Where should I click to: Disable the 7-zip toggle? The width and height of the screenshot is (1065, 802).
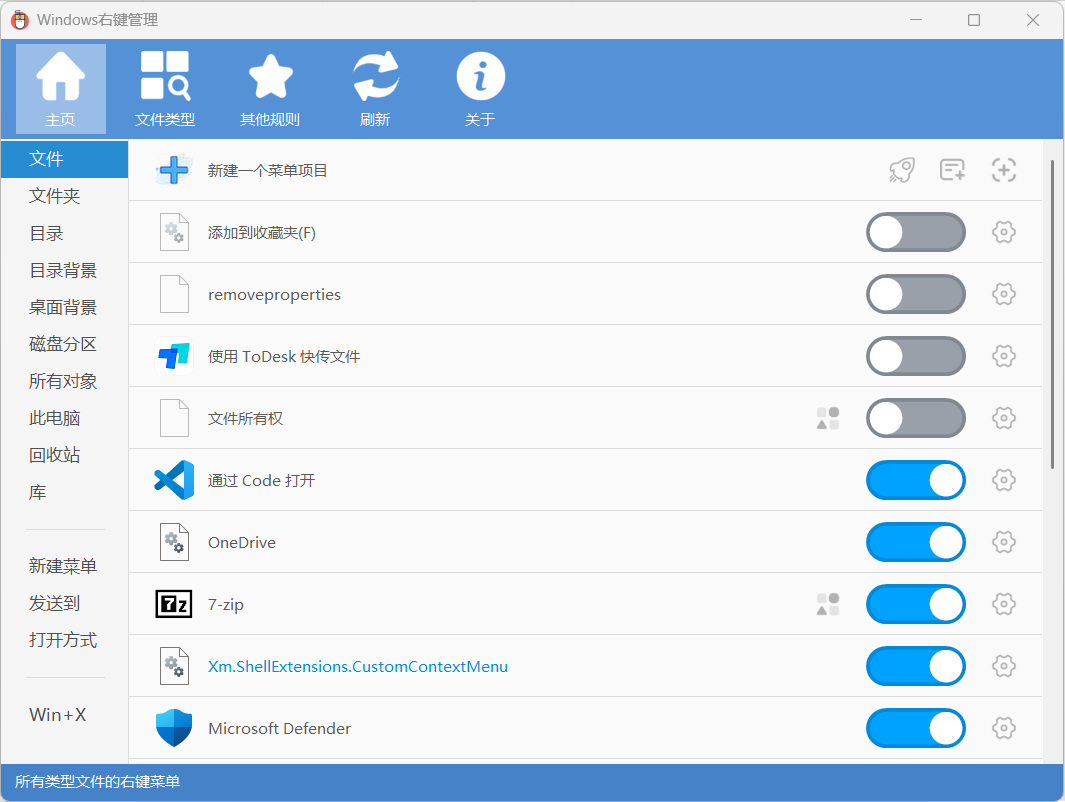[916, 604]
